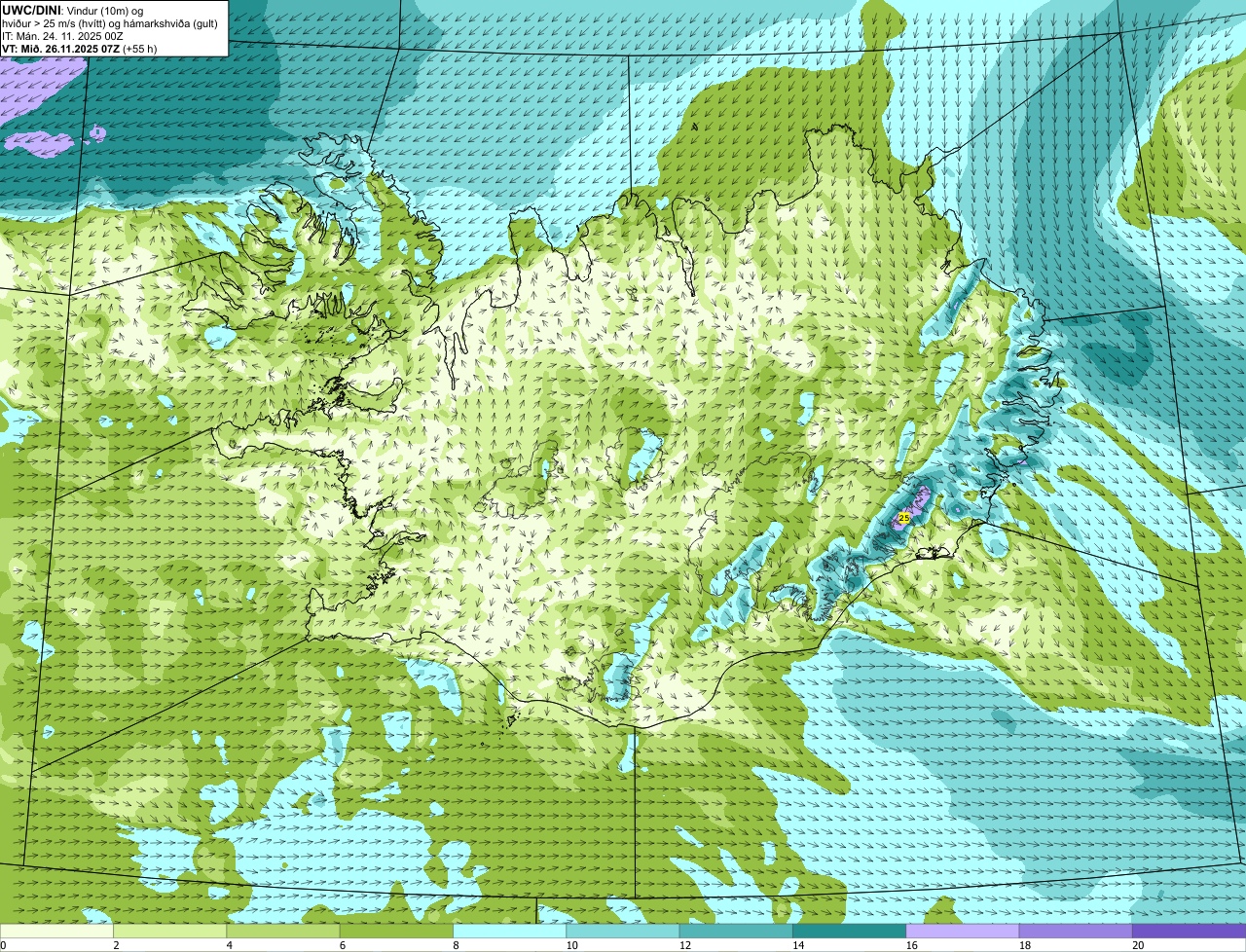The height and width of the screenshot is (952, 1246).
Task: Click the 'IT: Mán. 24. 11. 2025 00Z' line
Action: click(x=62, y=36)
